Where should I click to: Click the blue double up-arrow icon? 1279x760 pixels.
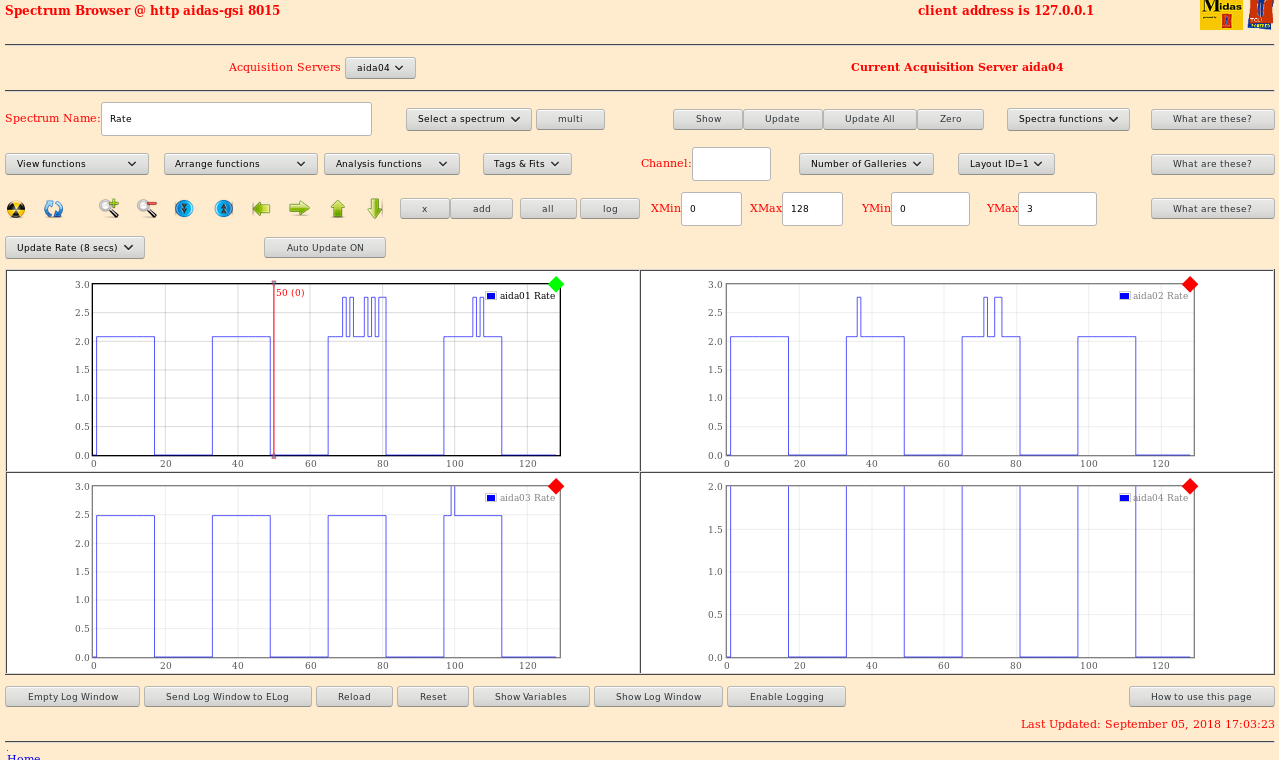pos(224,209)
